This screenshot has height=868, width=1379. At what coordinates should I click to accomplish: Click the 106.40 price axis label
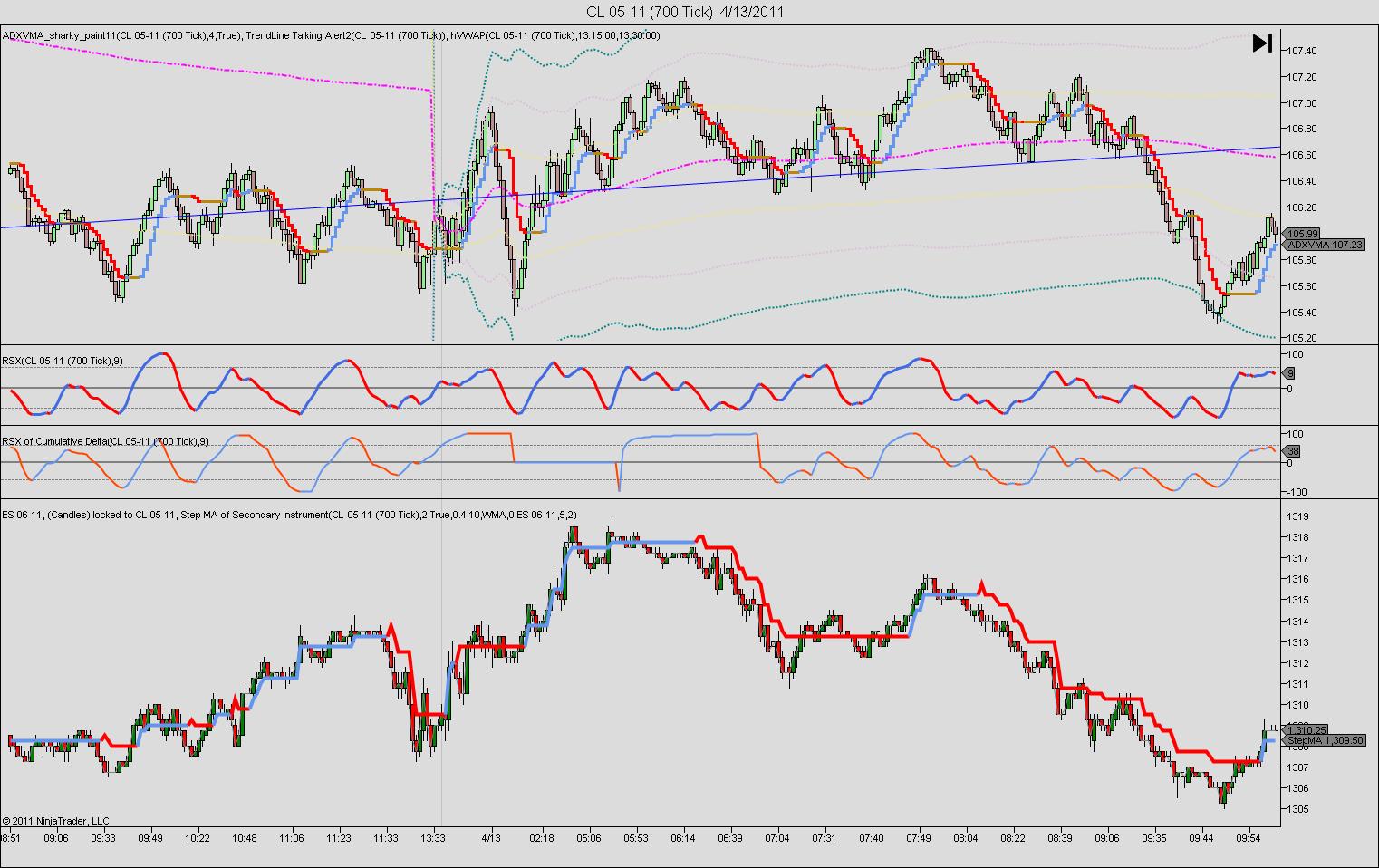point(1302,181)
